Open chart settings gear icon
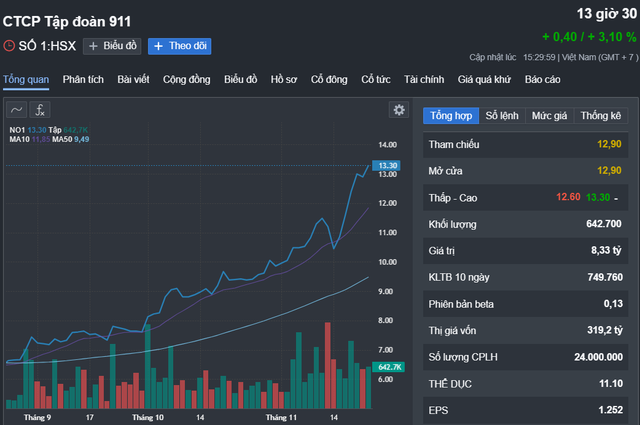 pyautogui.click(x=399, y=110)
